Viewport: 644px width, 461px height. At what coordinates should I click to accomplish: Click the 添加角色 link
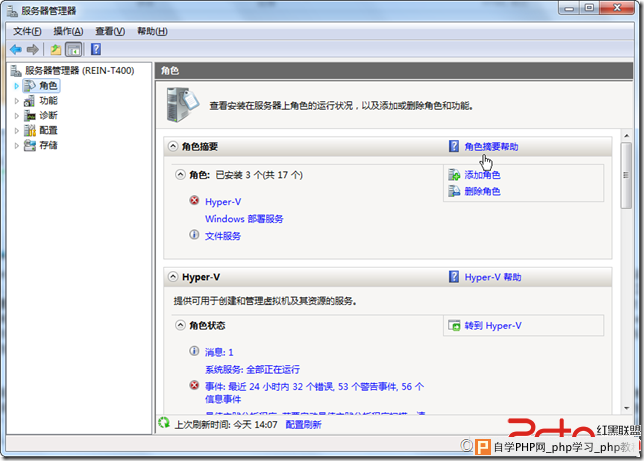(482, 175)
